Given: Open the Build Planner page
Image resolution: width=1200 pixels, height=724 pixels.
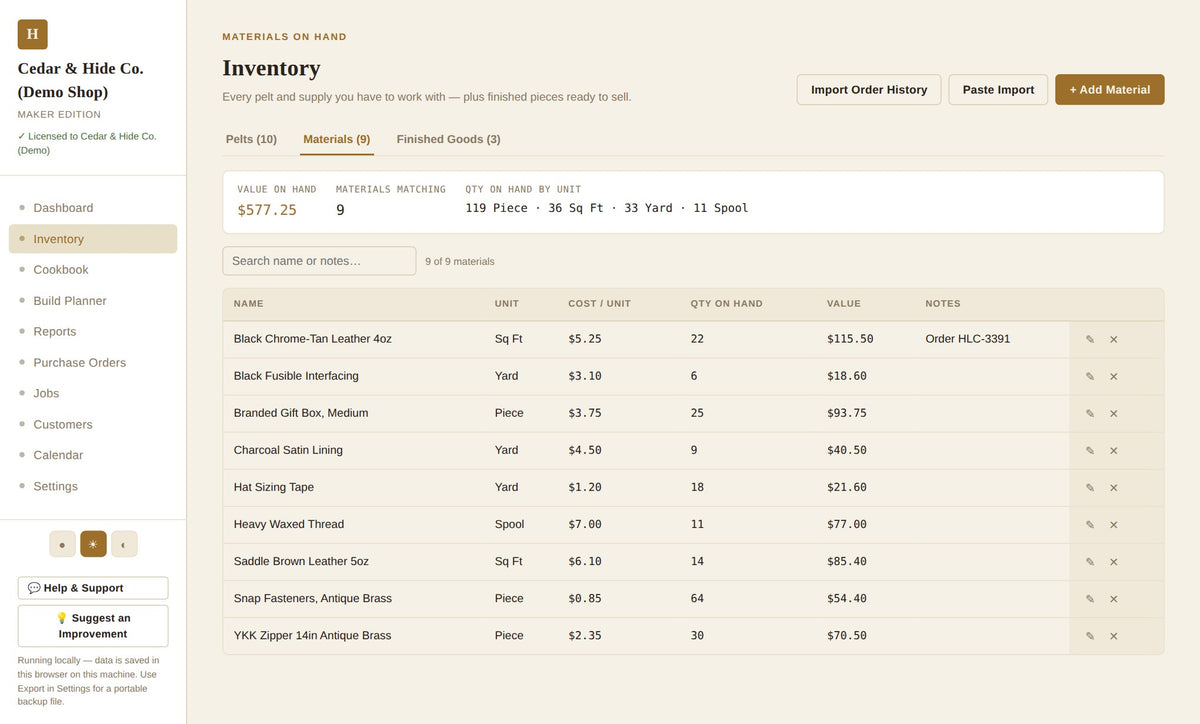Looking at the screenshot, I should coord(70,301).
